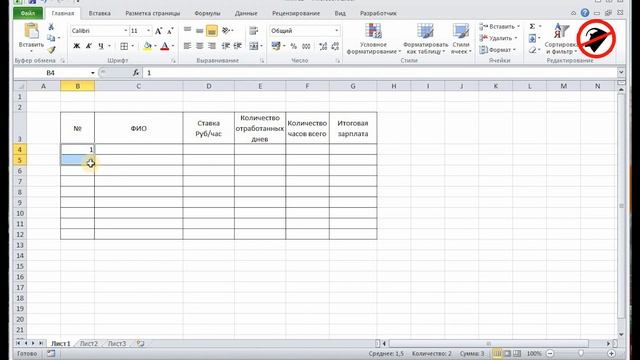
Task: Select the Format Painter brush icon
Action: 51,49
